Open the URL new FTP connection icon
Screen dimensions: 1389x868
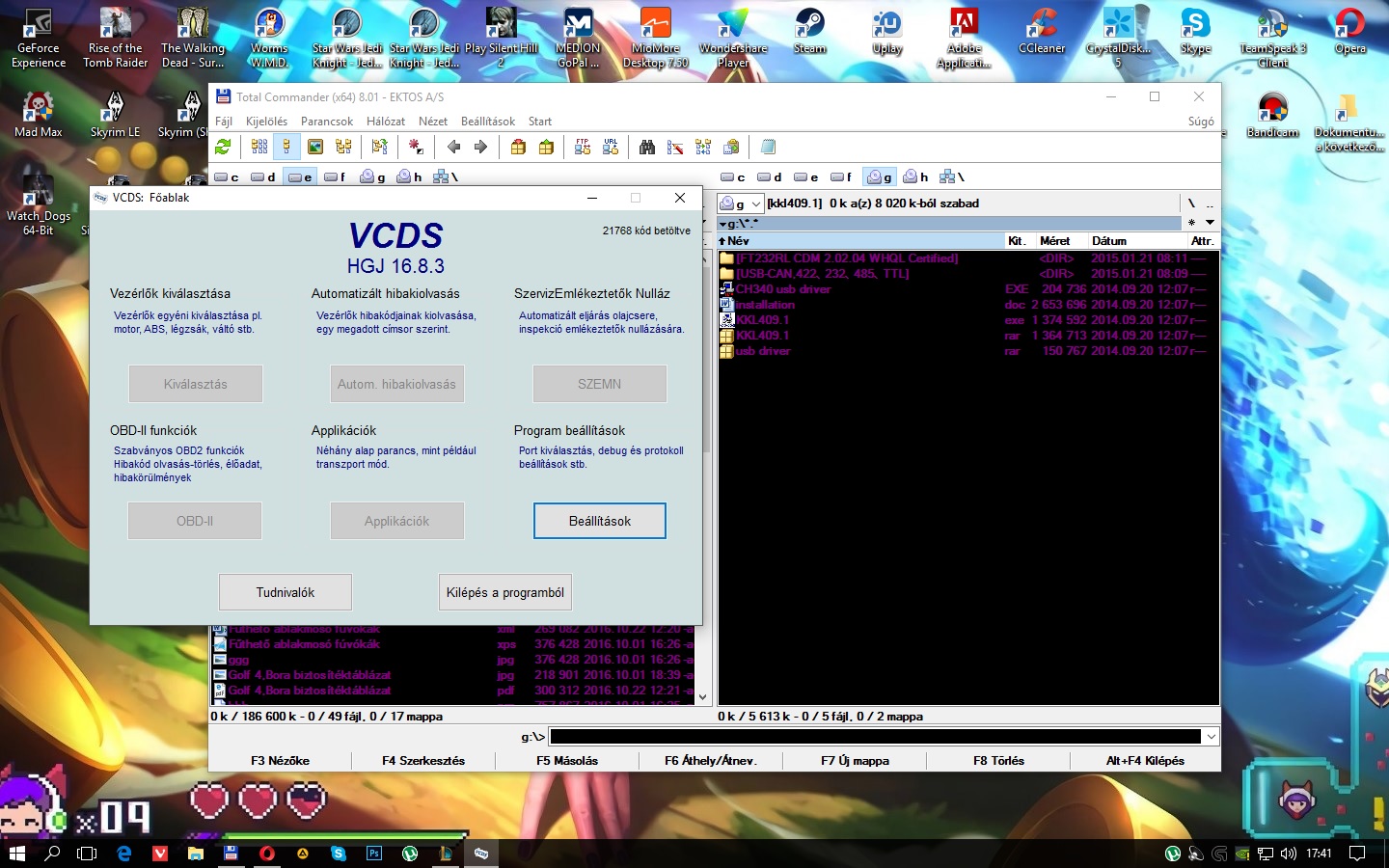point(611,147)
